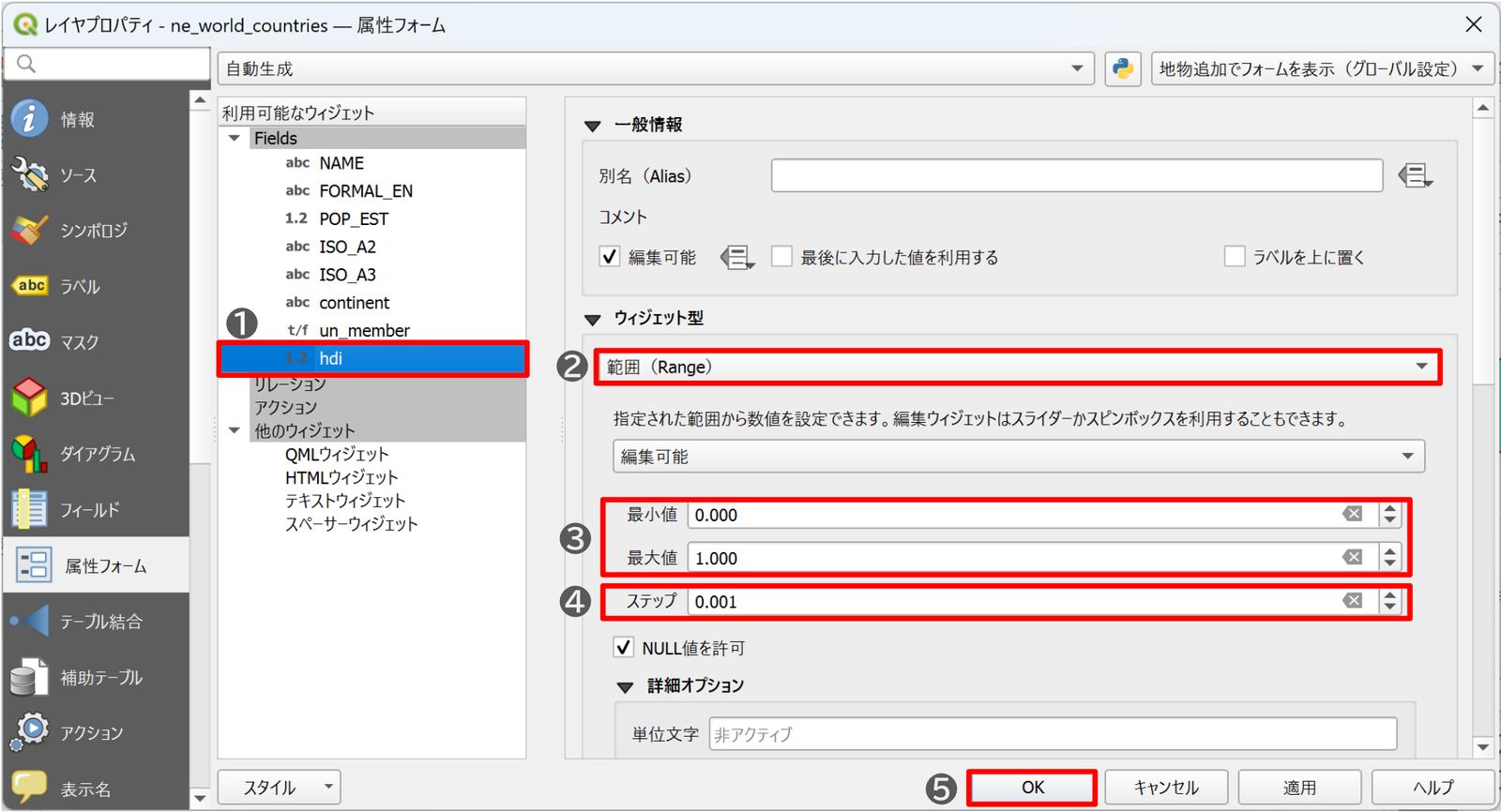Open the 編集可能 range style dropdown
The width and height of the screenshot is (1501, 812).
1019,457
